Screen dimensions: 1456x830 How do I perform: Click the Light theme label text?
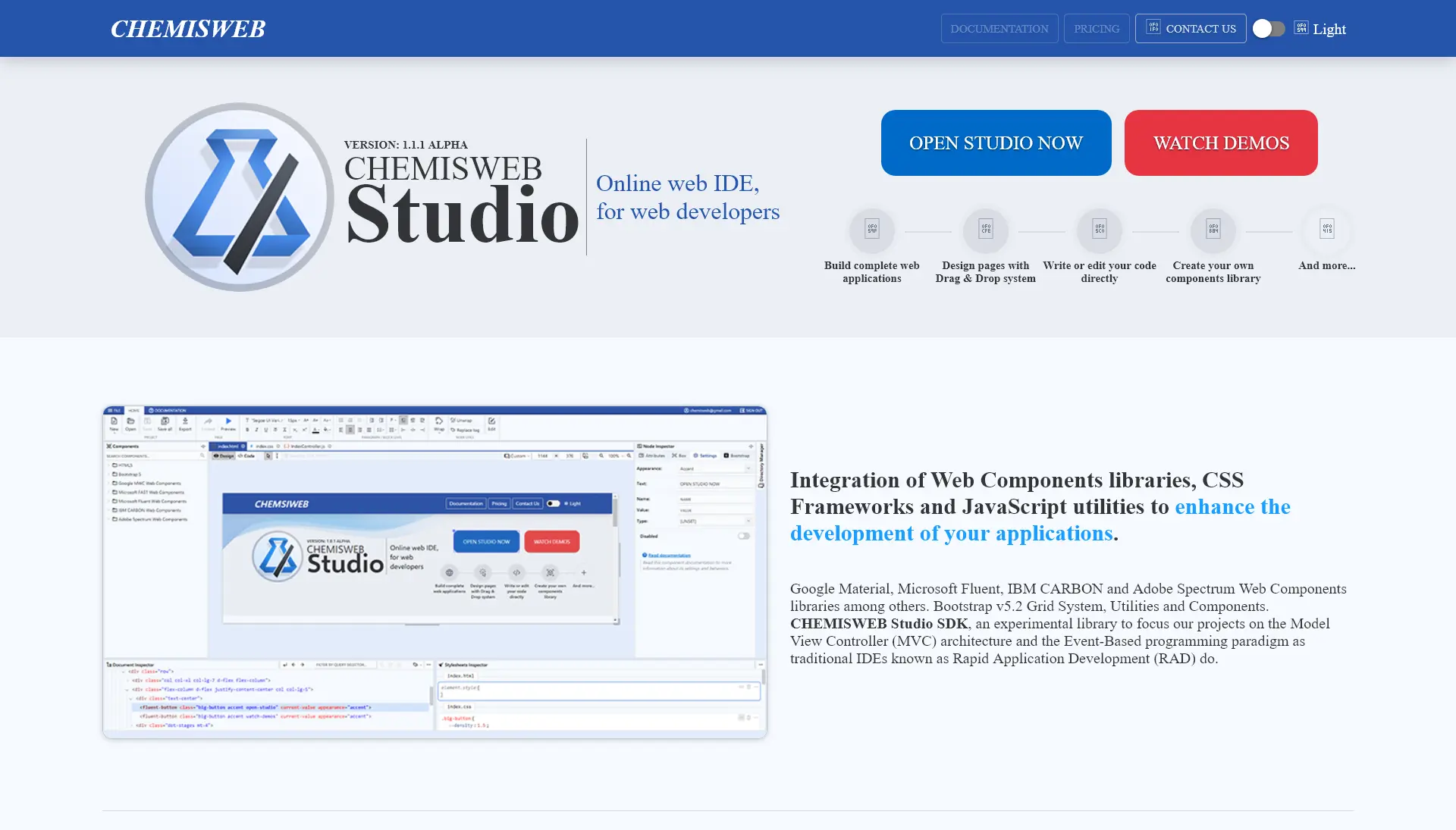click(x=1329, y=30)
